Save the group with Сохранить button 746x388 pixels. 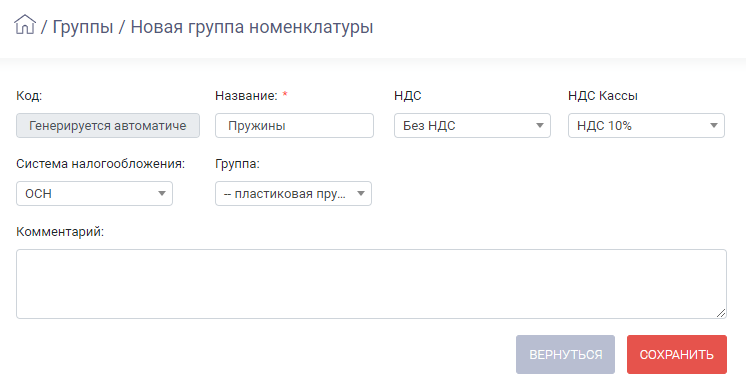coord(677,354)
